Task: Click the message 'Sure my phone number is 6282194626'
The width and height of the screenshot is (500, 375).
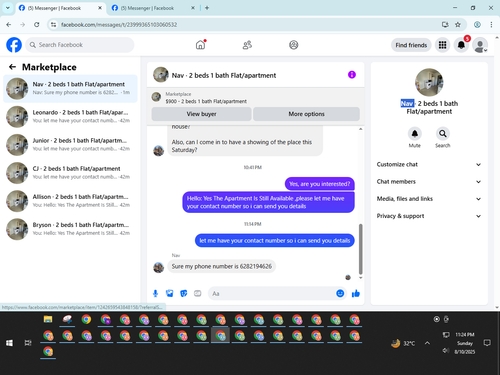Action: (x=222, y=266)
